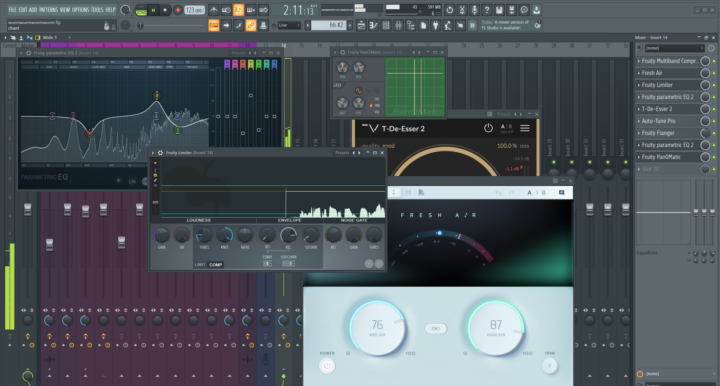Toggle enable switch for Fruity Limiter slot

pyautogui.click(x=714, y=85)
